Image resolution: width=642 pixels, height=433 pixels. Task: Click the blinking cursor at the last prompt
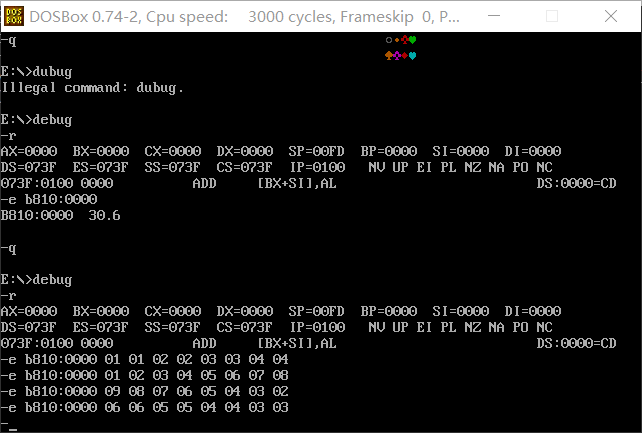(13, 429)
